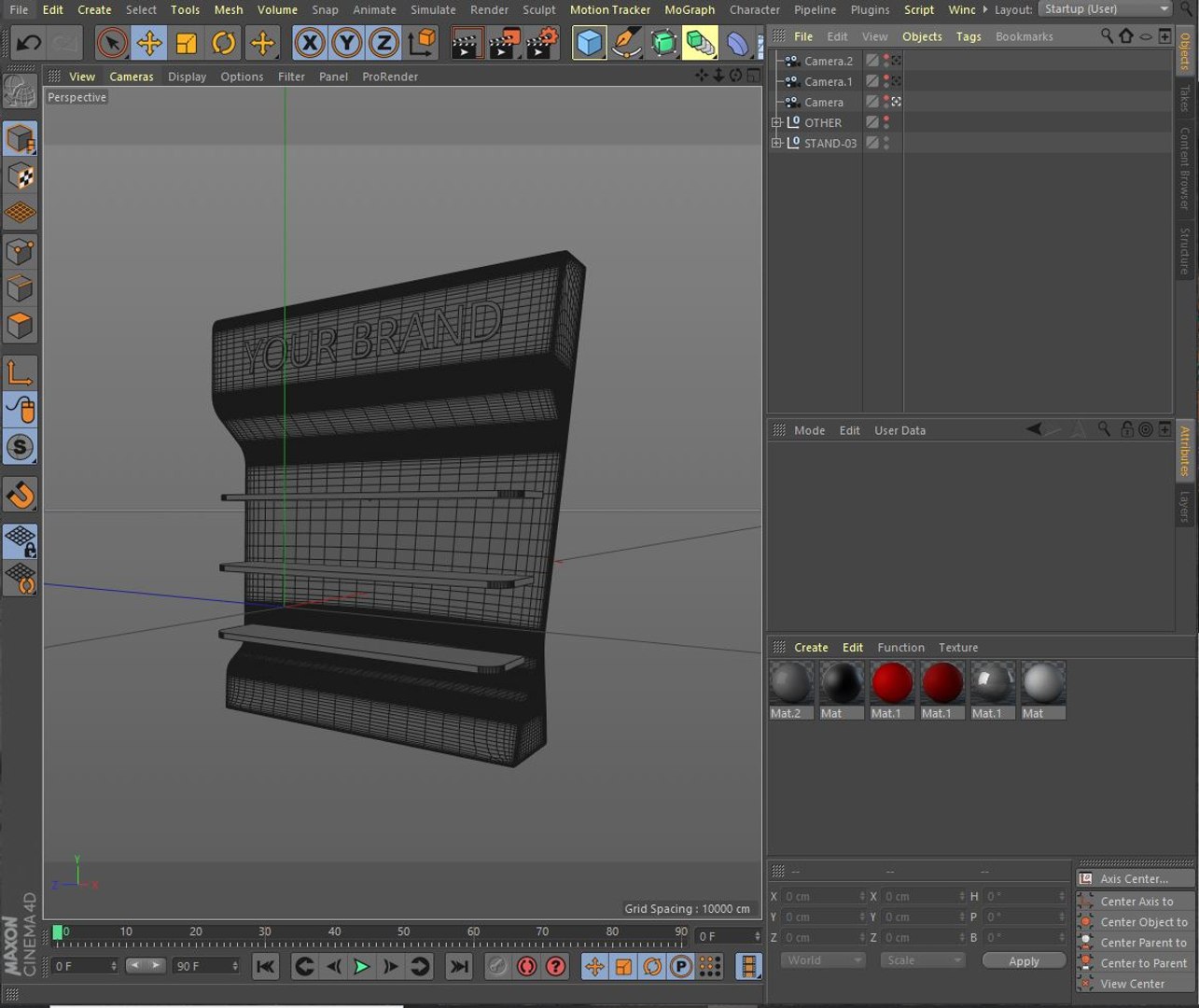Expand the OTHER object tree node
The width and height of the screenshot is (1199, 1008).
776,122
